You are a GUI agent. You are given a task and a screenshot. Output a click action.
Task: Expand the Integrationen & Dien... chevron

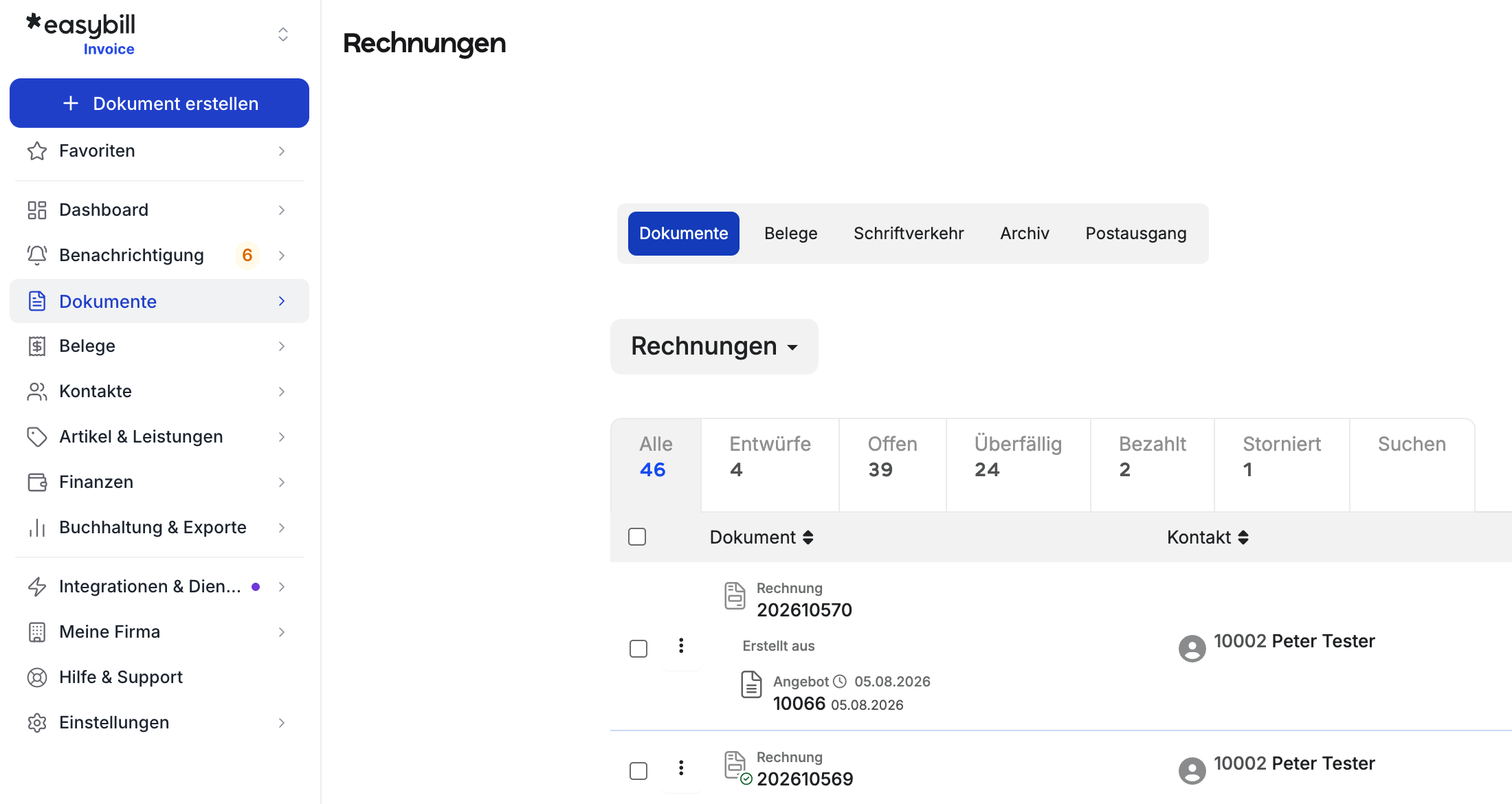point(282,587)
